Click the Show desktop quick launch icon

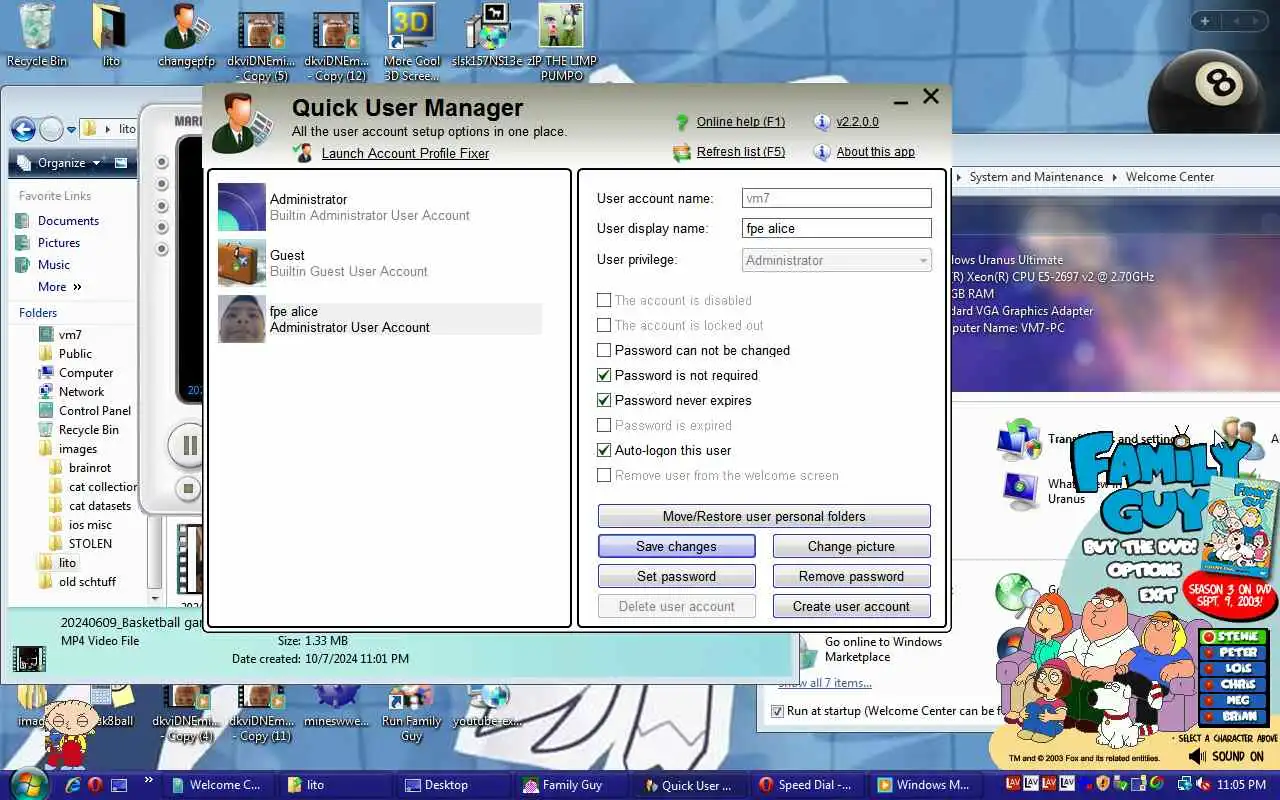[x=119, y=785]
